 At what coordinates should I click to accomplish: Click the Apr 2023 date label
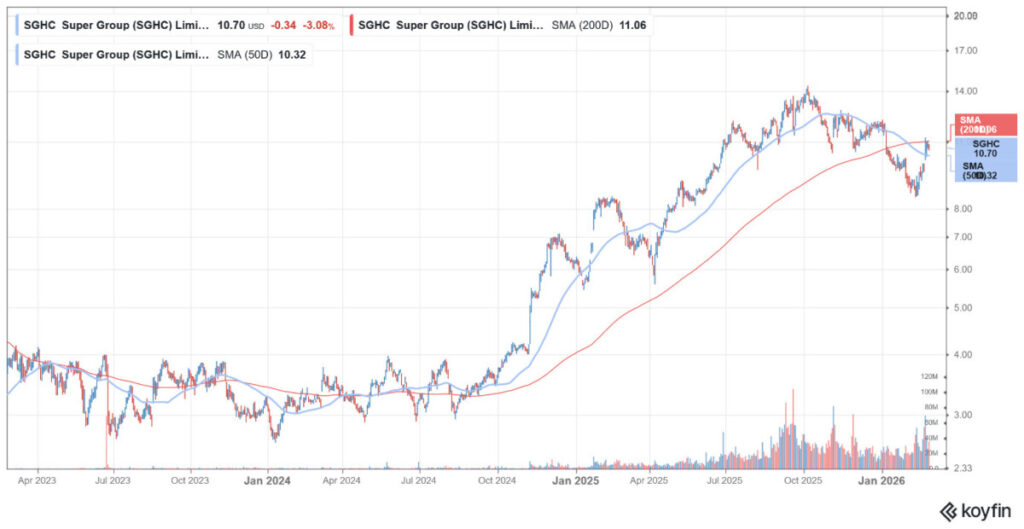pos(37,481)
